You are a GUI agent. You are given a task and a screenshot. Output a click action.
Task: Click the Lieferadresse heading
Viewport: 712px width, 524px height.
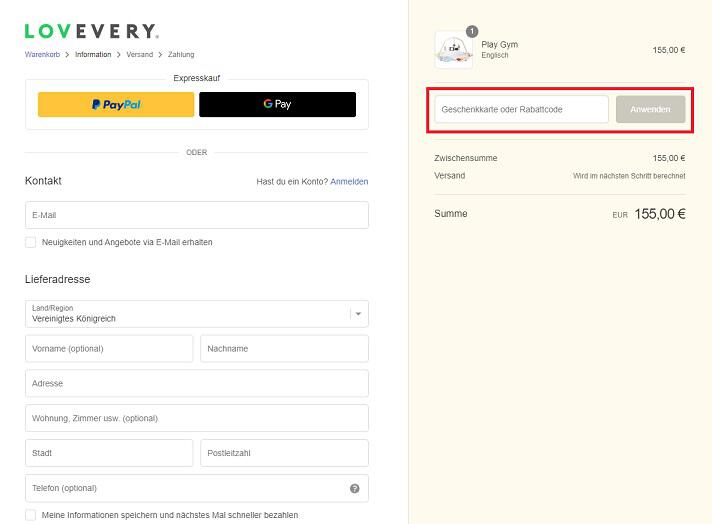point(58,279)
